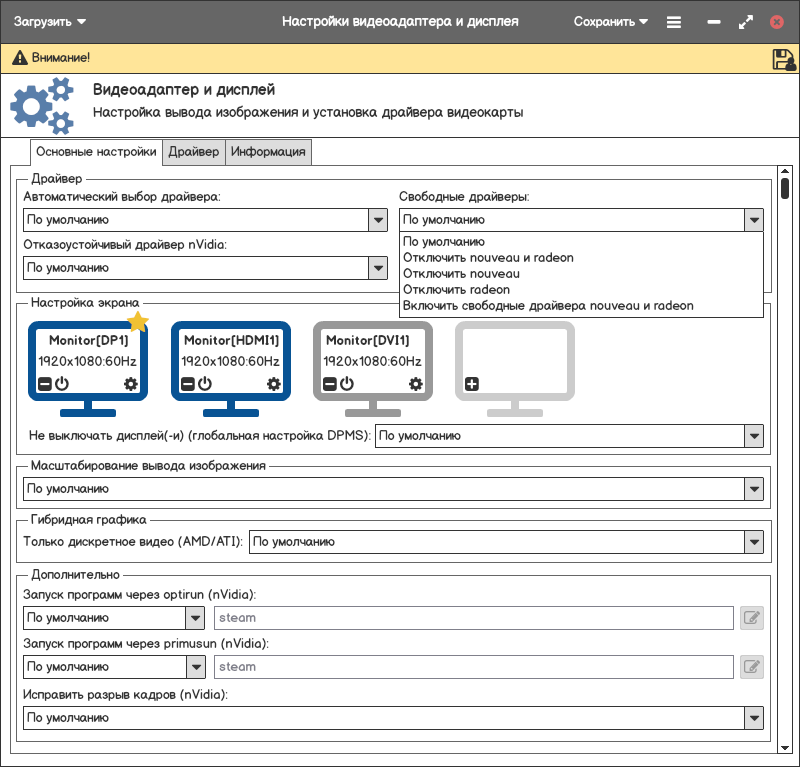800x767 pixels.
Task: Open the hamburger menu in title bar
Action: tap(674, 22)
